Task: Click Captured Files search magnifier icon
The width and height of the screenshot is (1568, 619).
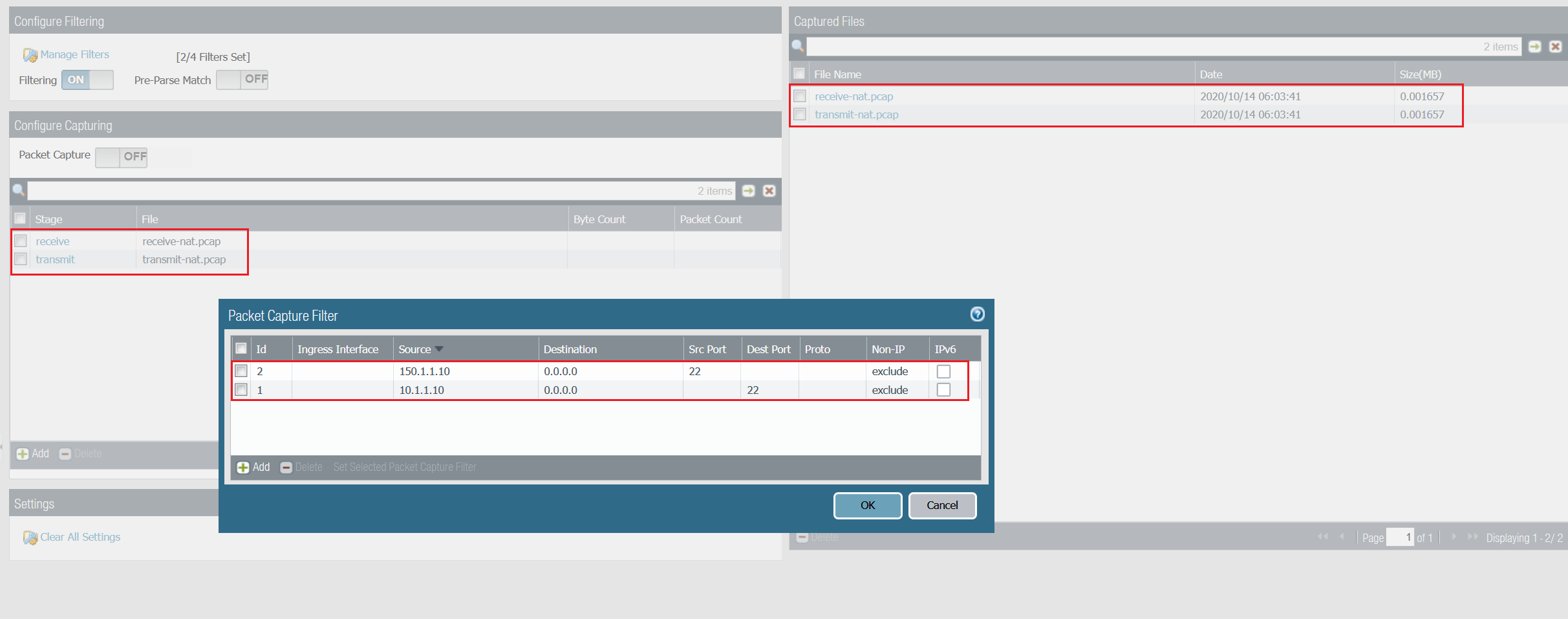Action: coord(798,46)
